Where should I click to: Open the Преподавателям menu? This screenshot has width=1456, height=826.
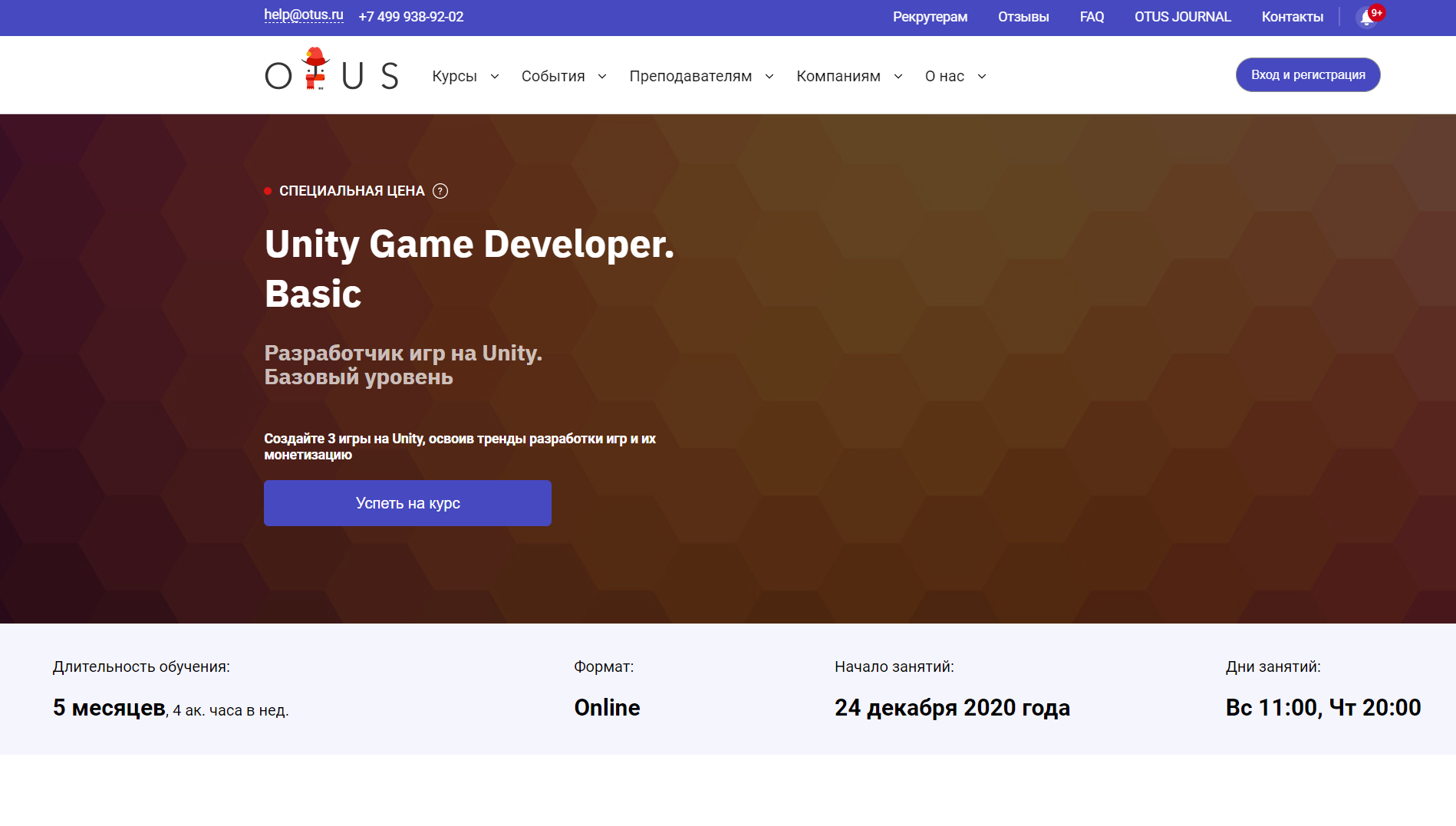tap(690, 76)
